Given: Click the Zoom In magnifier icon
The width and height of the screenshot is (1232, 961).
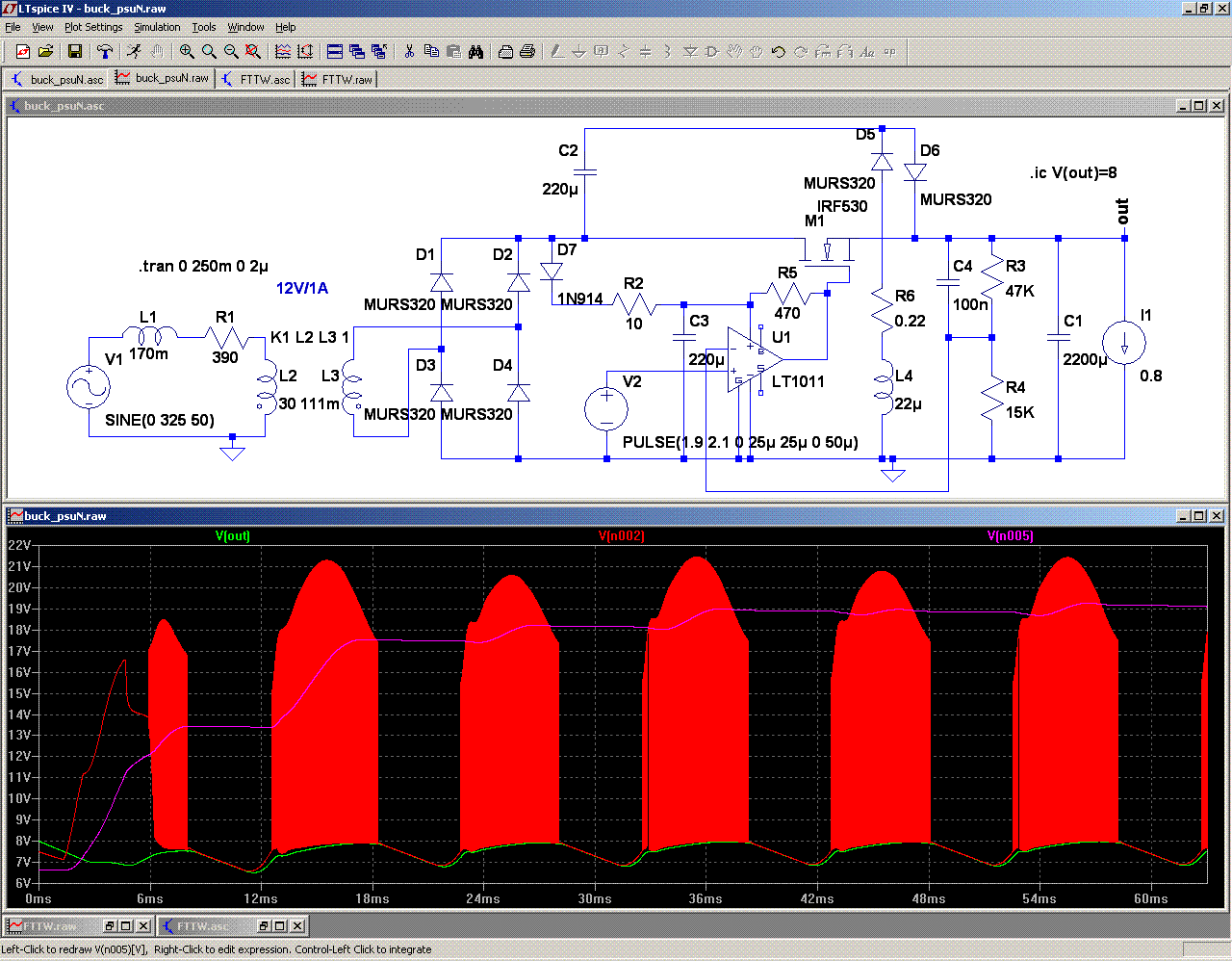Looking at the screenshot, I should [187, 52].
